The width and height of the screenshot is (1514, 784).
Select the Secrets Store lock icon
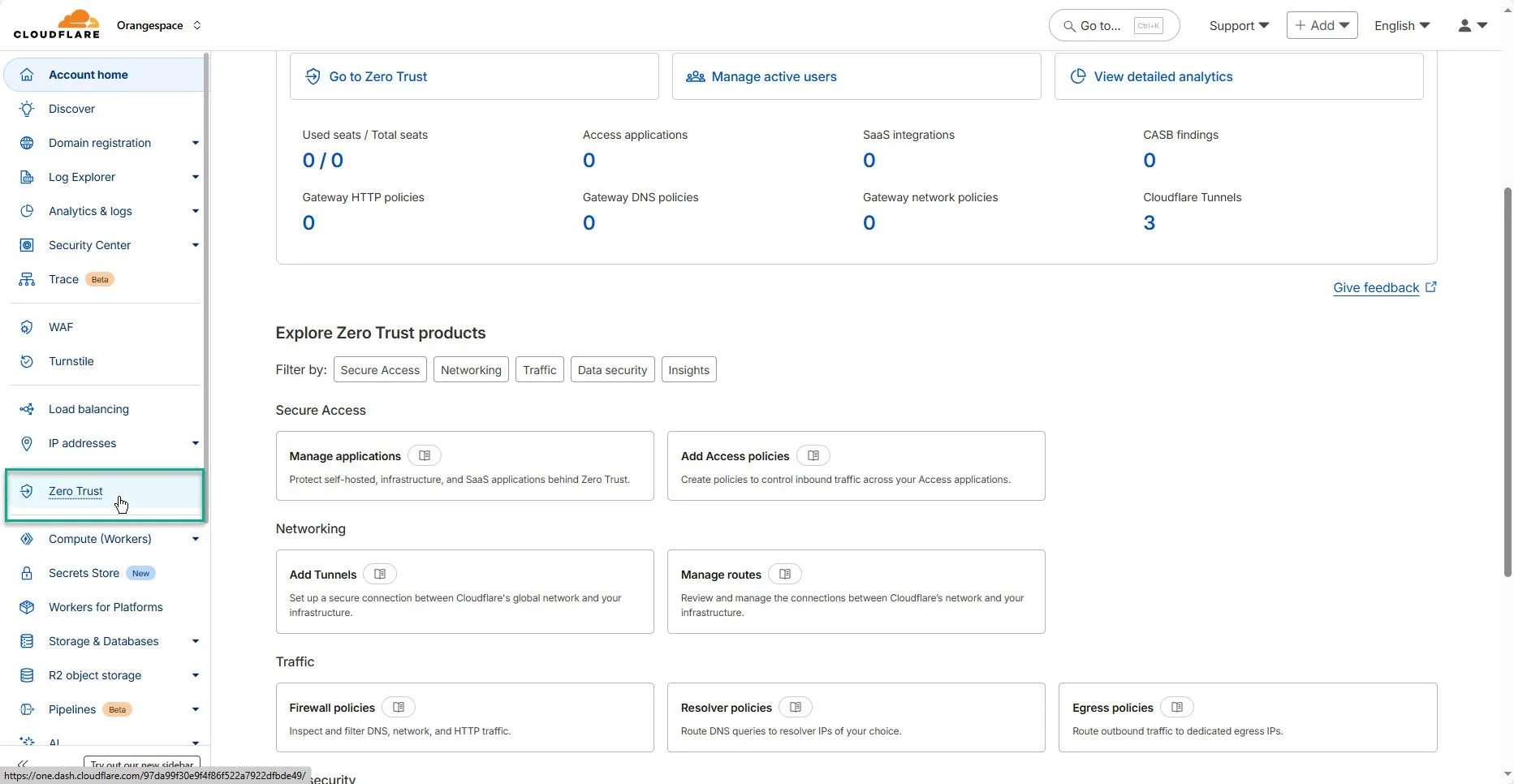(x=27, y=573)
